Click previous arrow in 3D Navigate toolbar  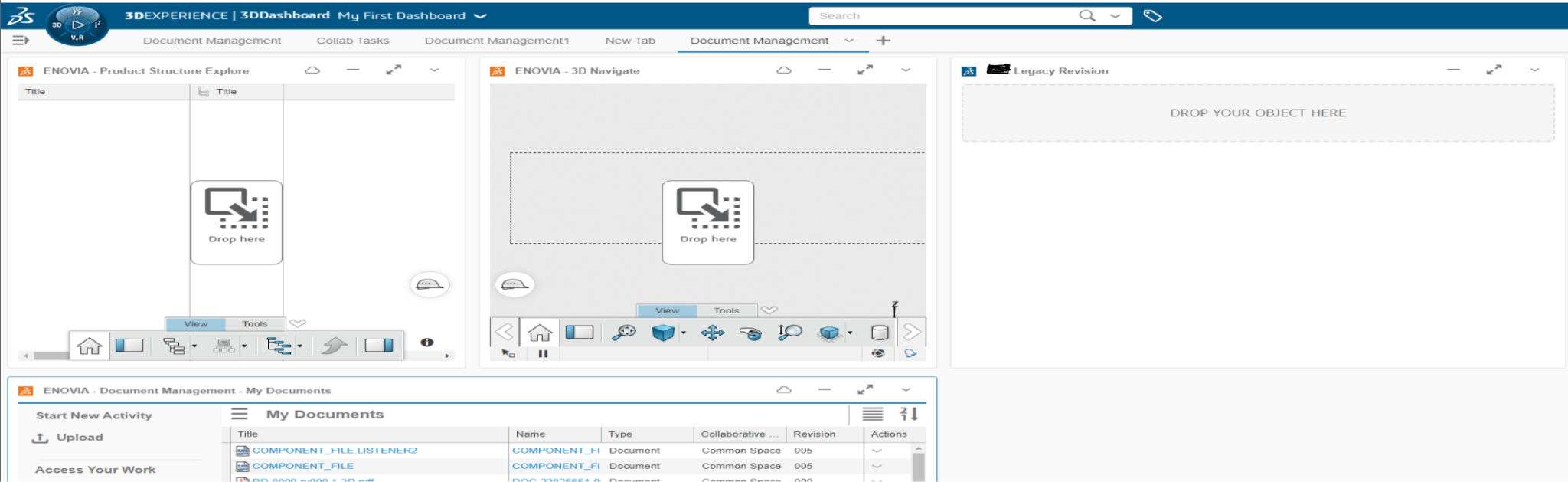click(504, 332)
